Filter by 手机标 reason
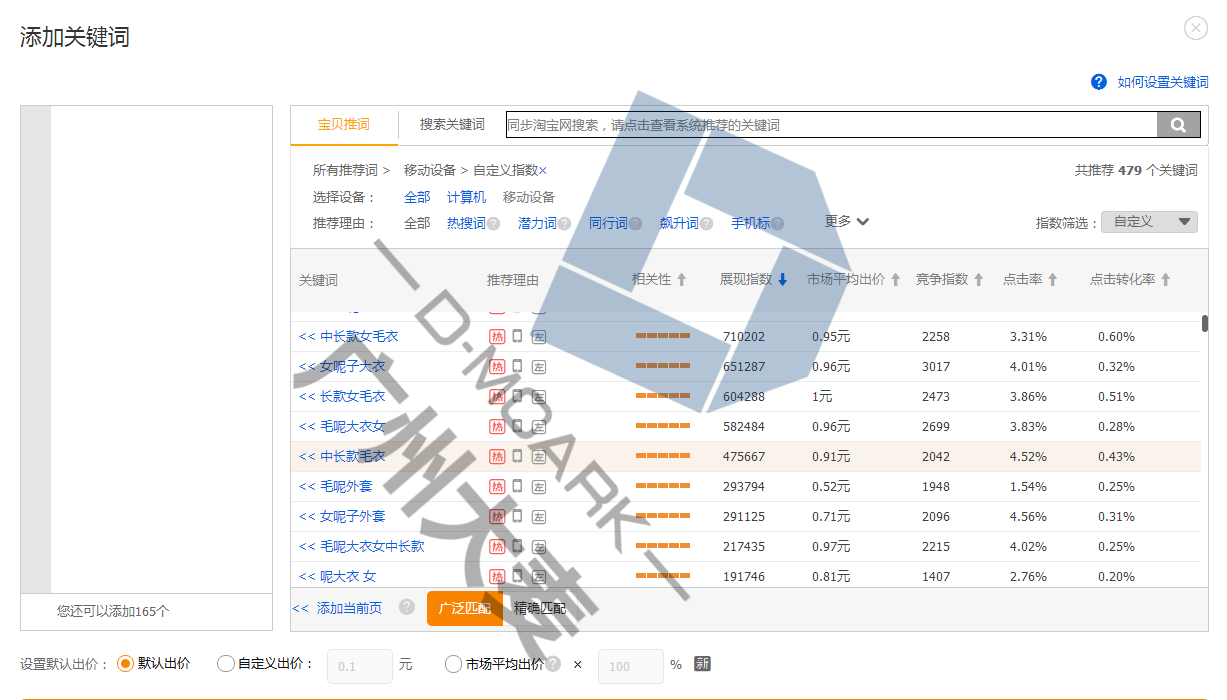The width and height of the screenshot is (1227, 700). (x=750, y=224)
